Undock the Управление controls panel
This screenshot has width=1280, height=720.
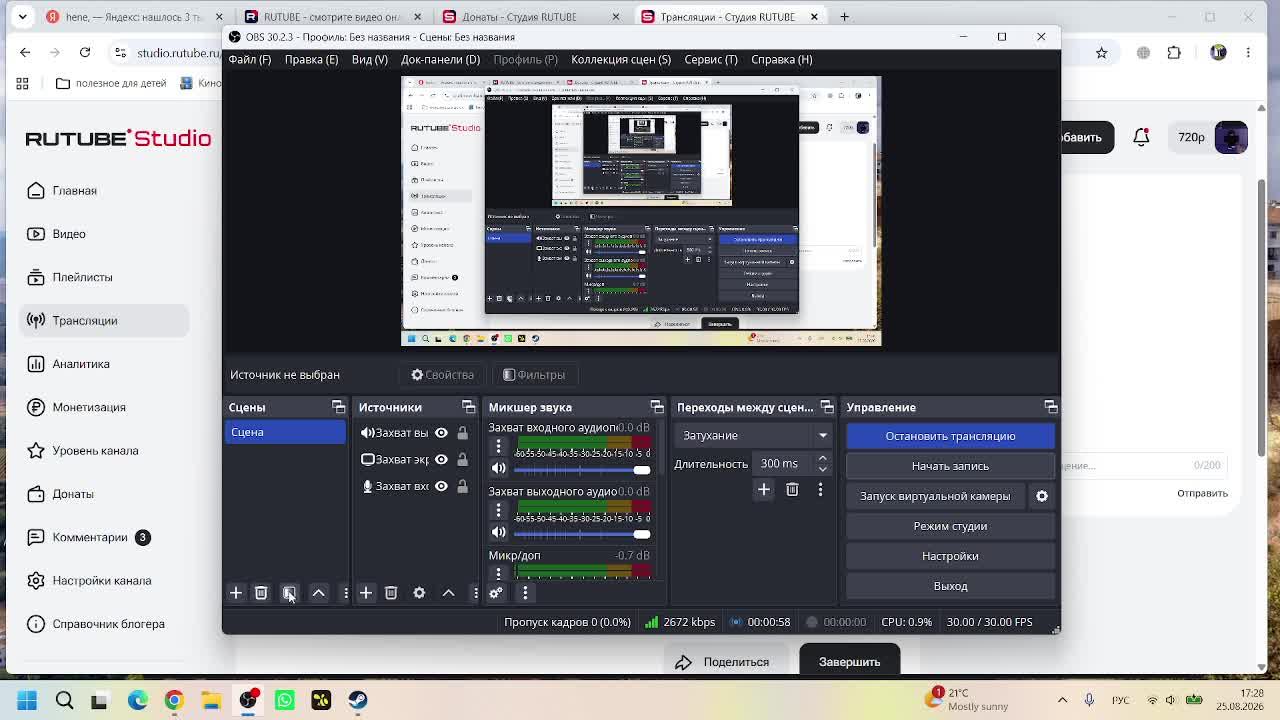coord(1050,407)
